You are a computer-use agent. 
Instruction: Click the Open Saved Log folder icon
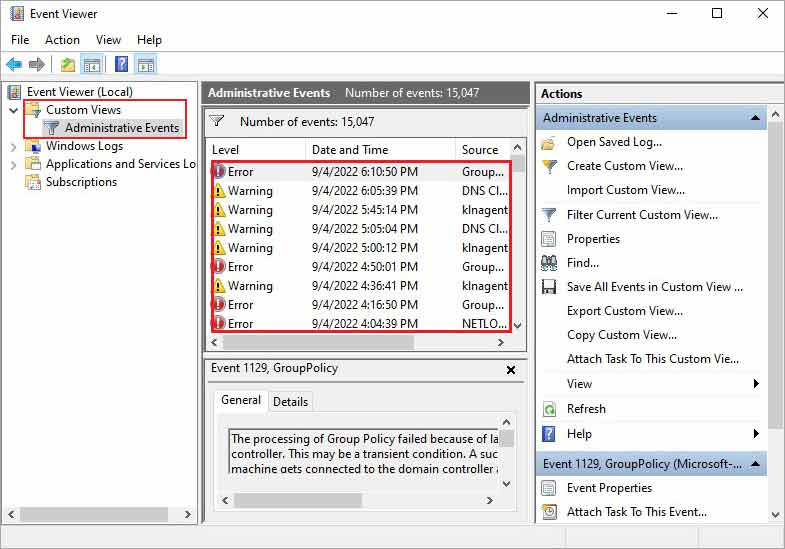[x=549, y=143]
